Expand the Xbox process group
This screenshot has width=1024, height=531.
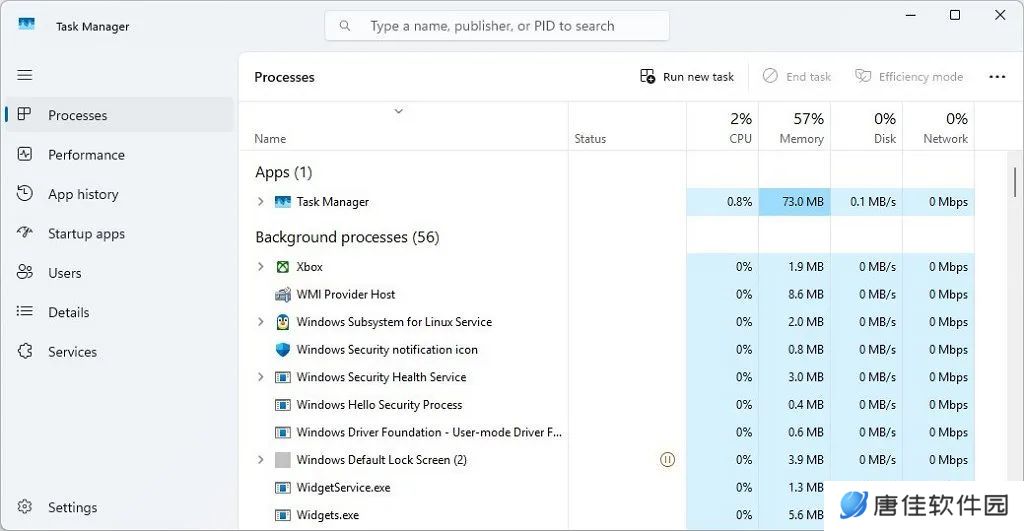pyautogui.click(x=261, y=266)
